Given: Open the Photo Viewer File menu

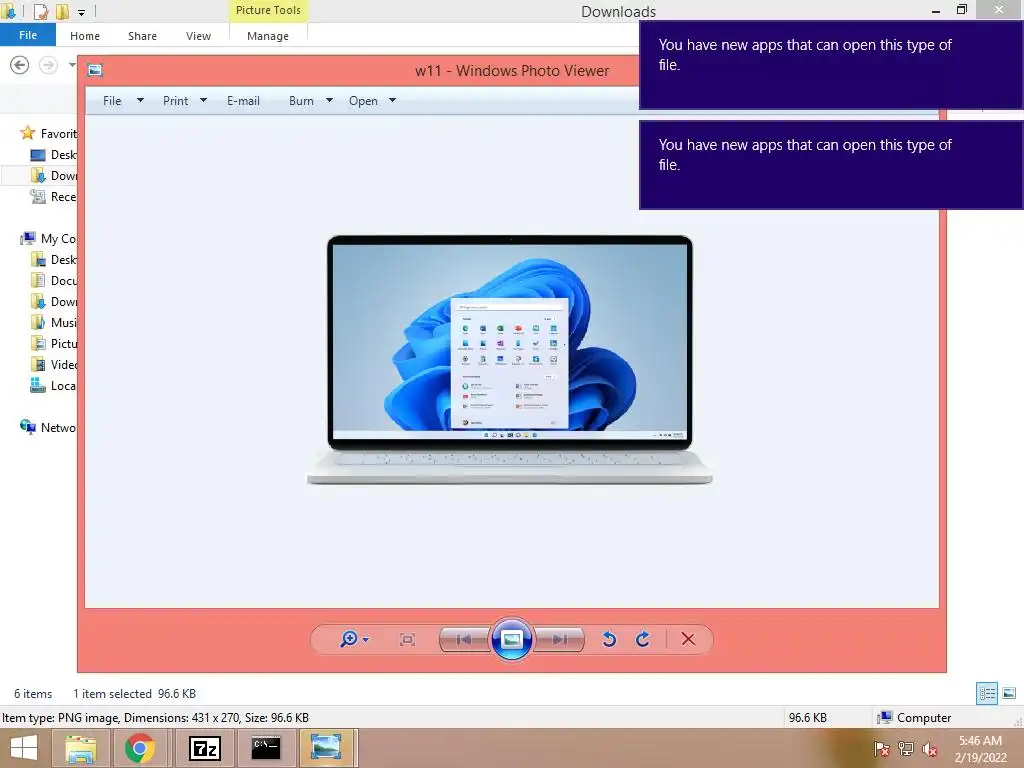Looking at the screenshot, I should (x=112, y=101).
